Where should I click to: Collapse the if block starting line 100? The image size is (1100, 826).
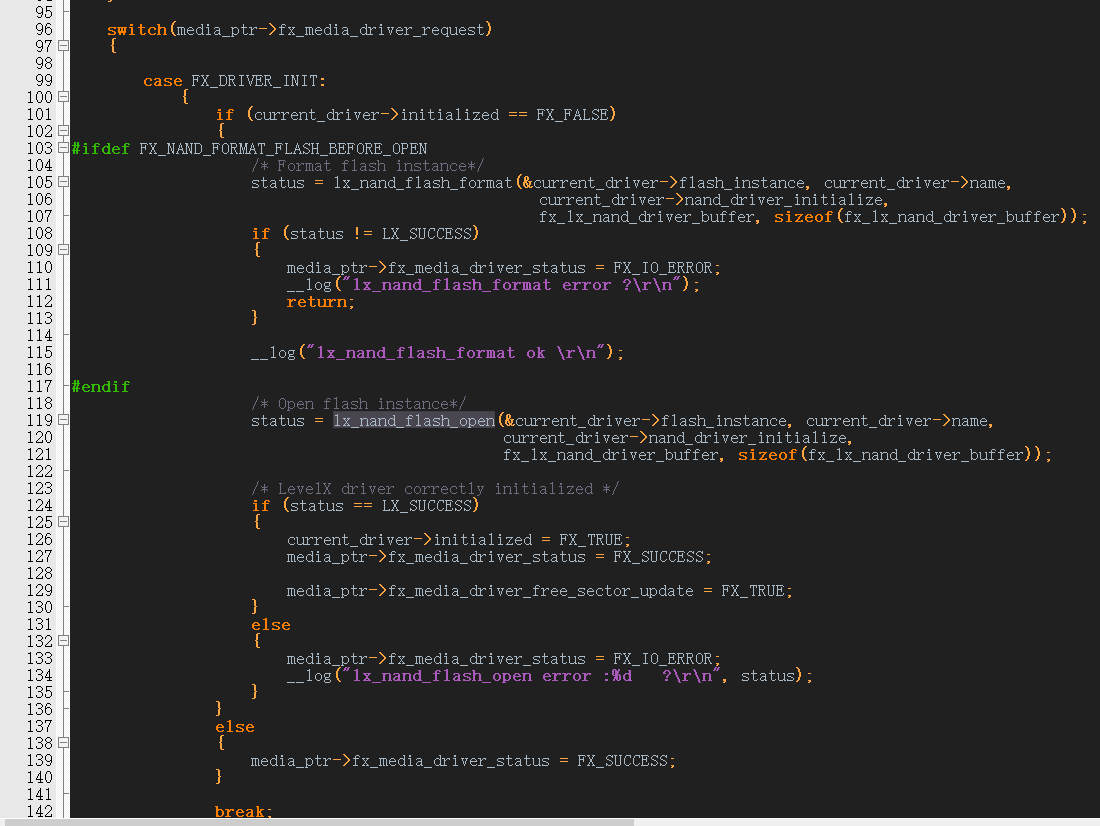pos(62,97)
